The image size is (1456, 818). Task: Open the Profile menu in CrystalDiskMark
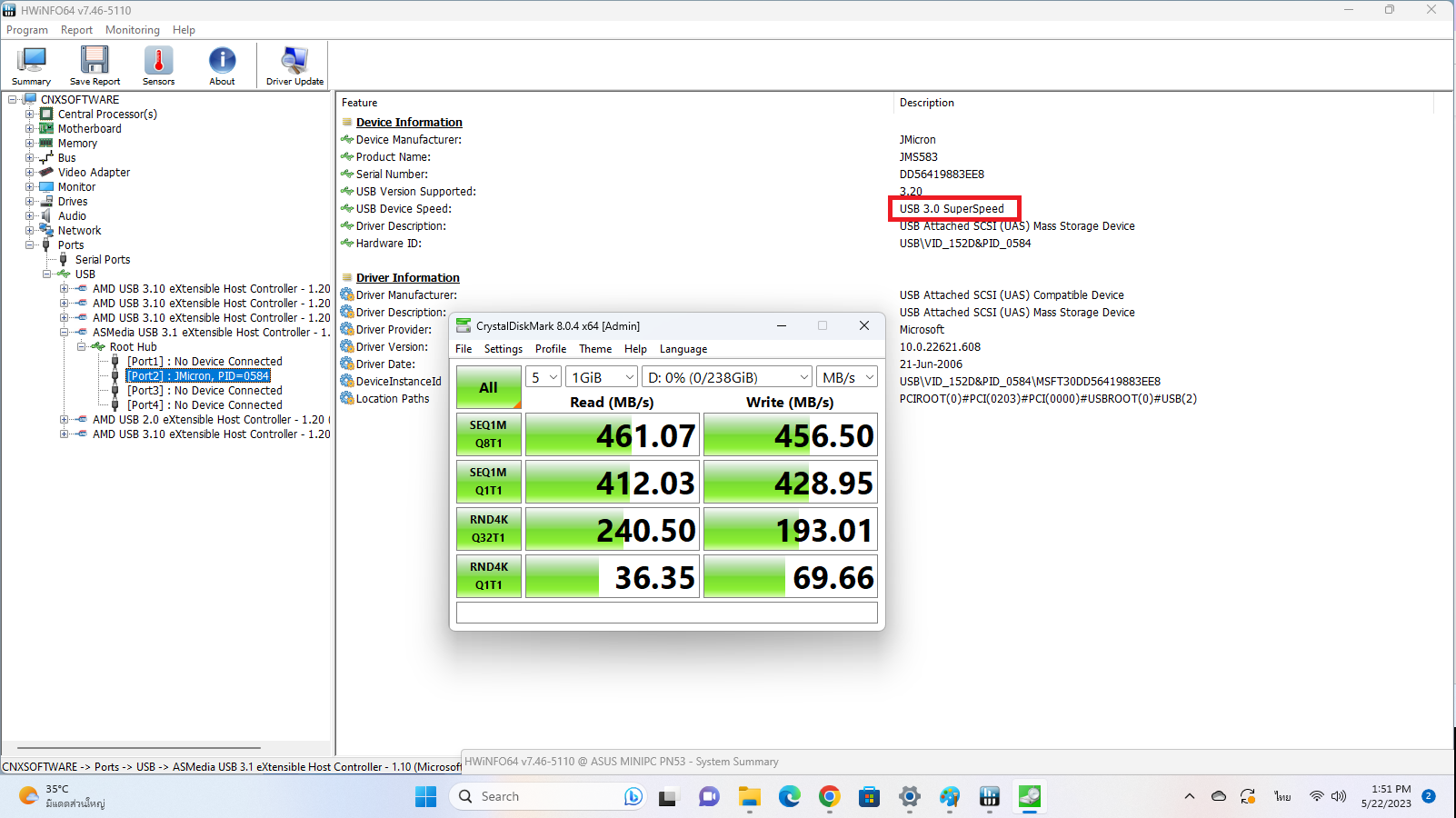click(551, 349)
